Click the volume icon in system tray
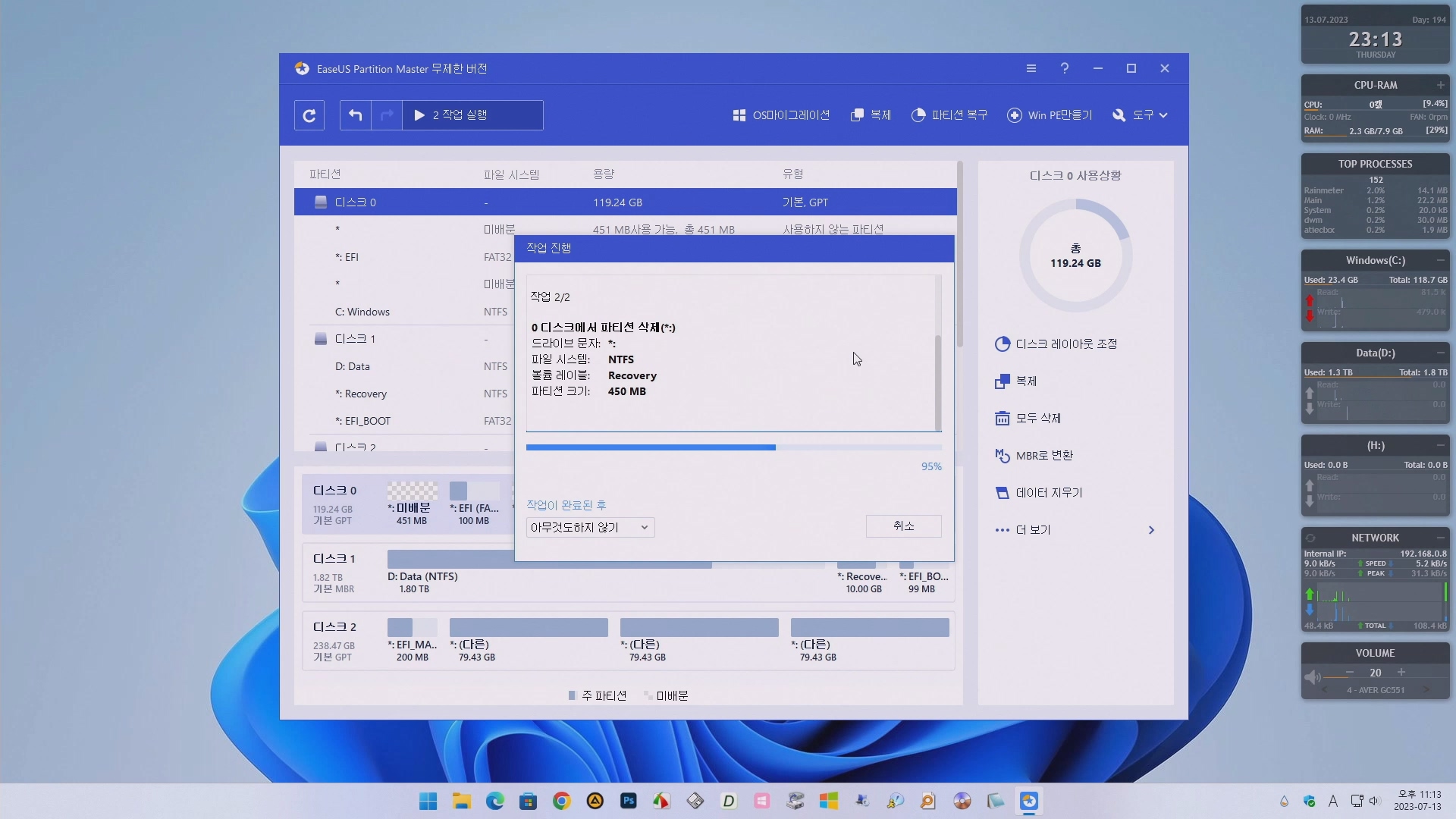Screen dimensions: 1456x819 1374,801
